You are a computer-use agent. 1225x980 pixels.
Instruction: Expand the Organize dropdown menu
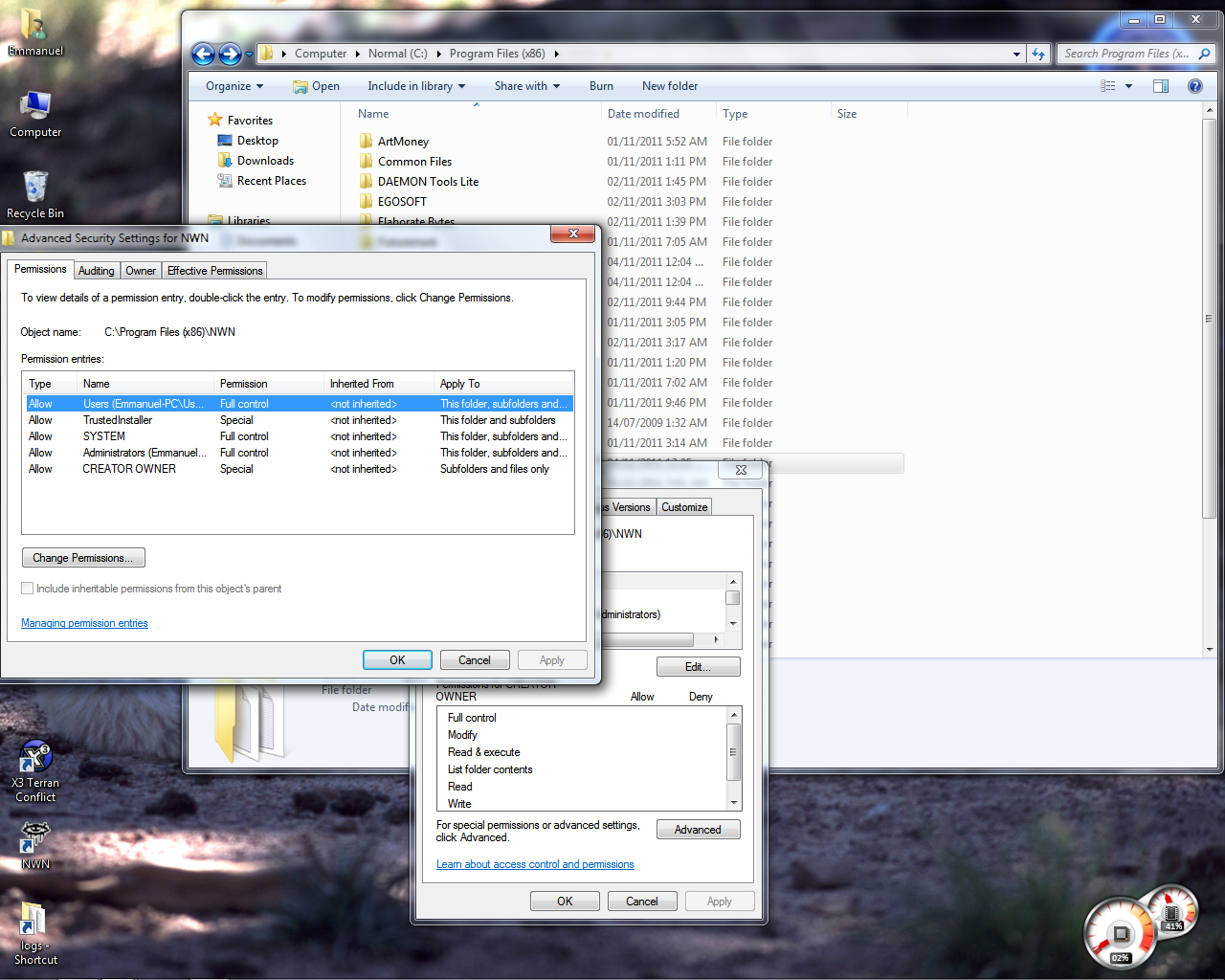click(234, 86)
